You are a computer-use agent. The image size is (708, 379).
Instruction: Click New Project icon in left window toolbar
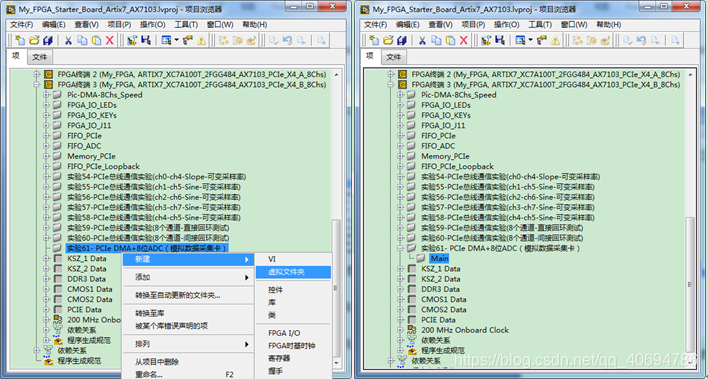[x=20, y=41]
